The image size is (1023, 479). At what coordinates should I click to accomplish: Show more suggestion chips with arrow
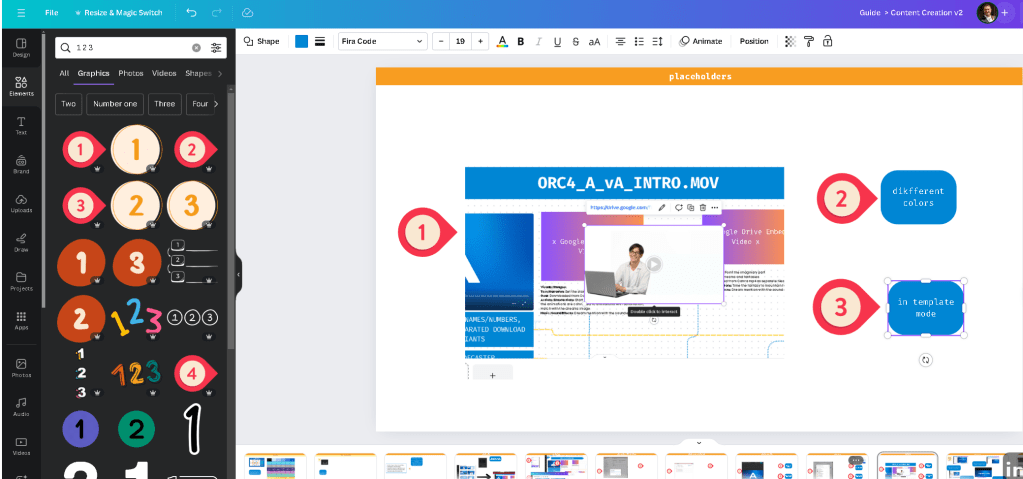tap(216, 104)
